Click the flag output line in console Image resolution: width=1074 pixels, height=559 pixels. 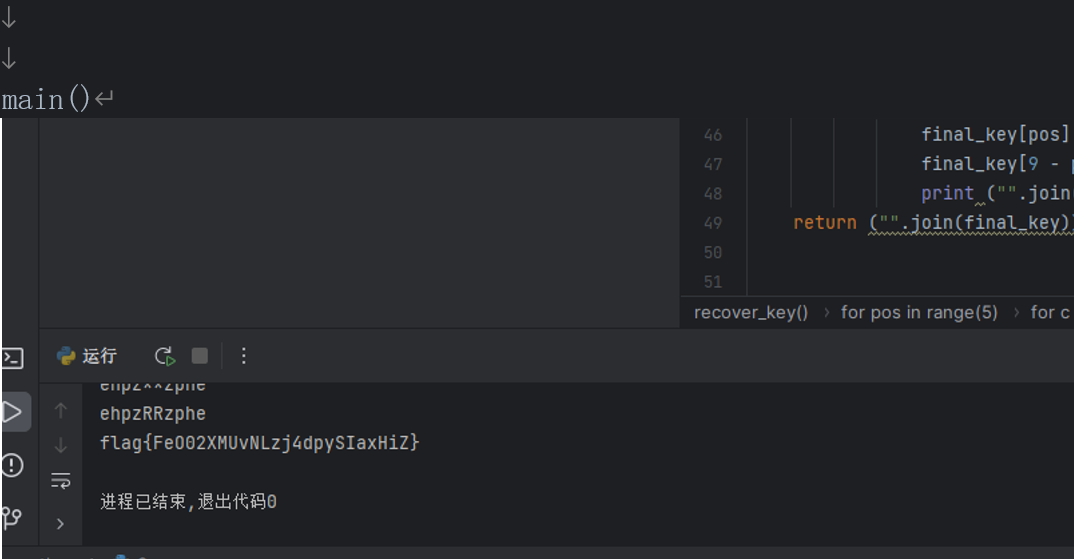260,443
